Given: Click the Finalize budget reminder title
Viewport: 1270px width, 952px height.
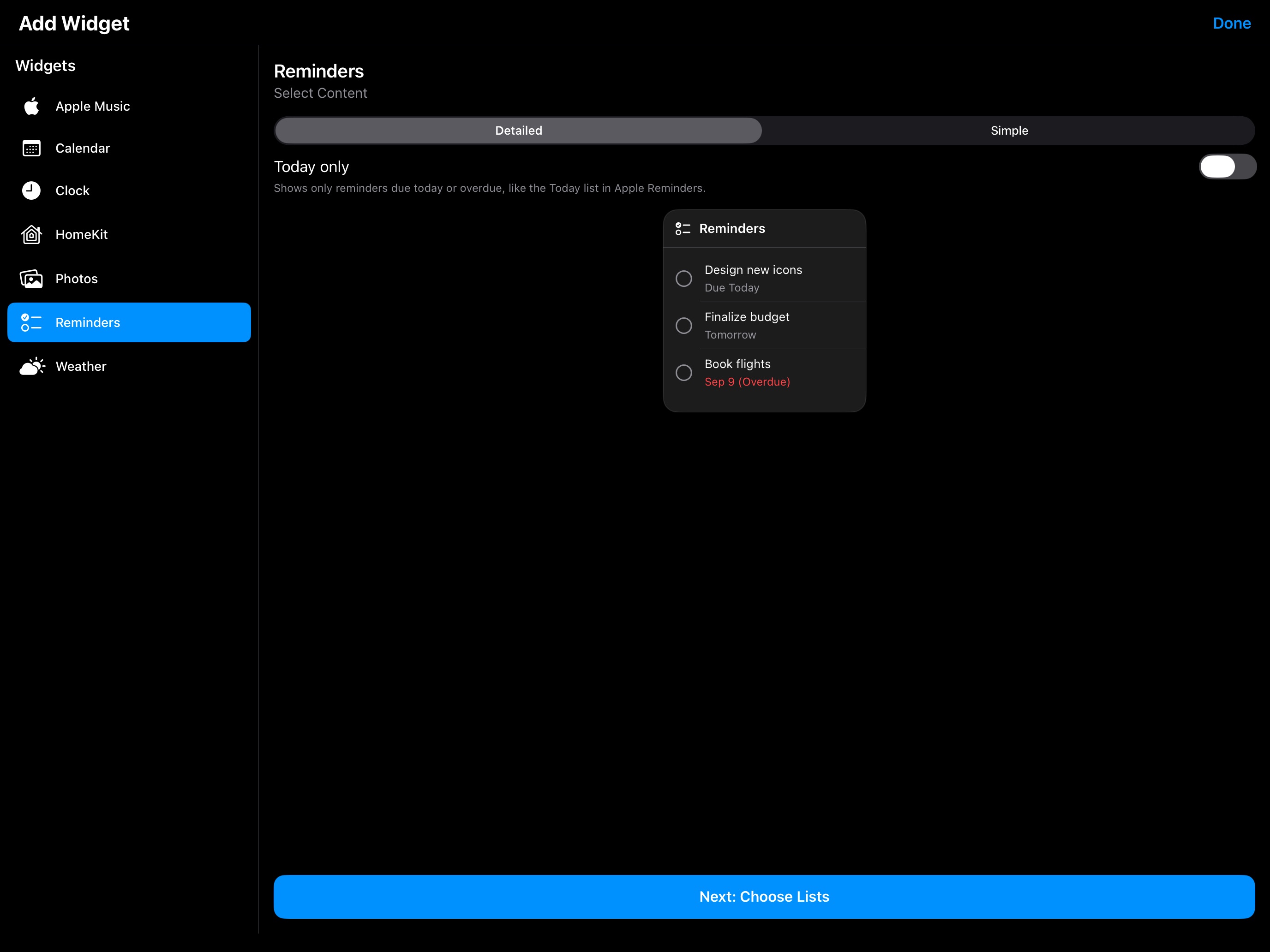Looking at the screenshot, I should point(747,317).
